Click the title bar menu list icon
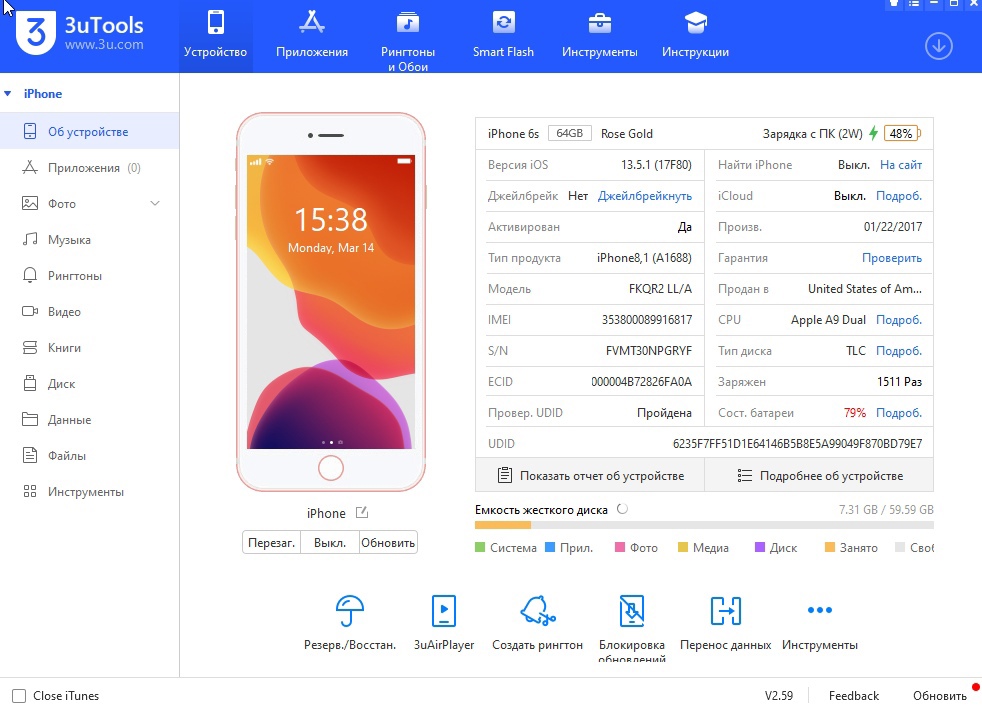 tap(914, 3)
